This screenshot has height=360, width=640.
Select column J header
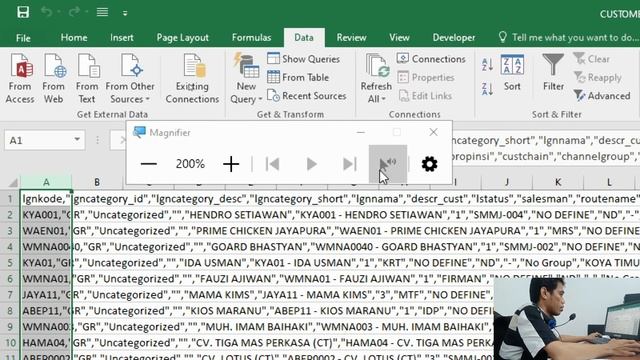[x=507, y=182]
